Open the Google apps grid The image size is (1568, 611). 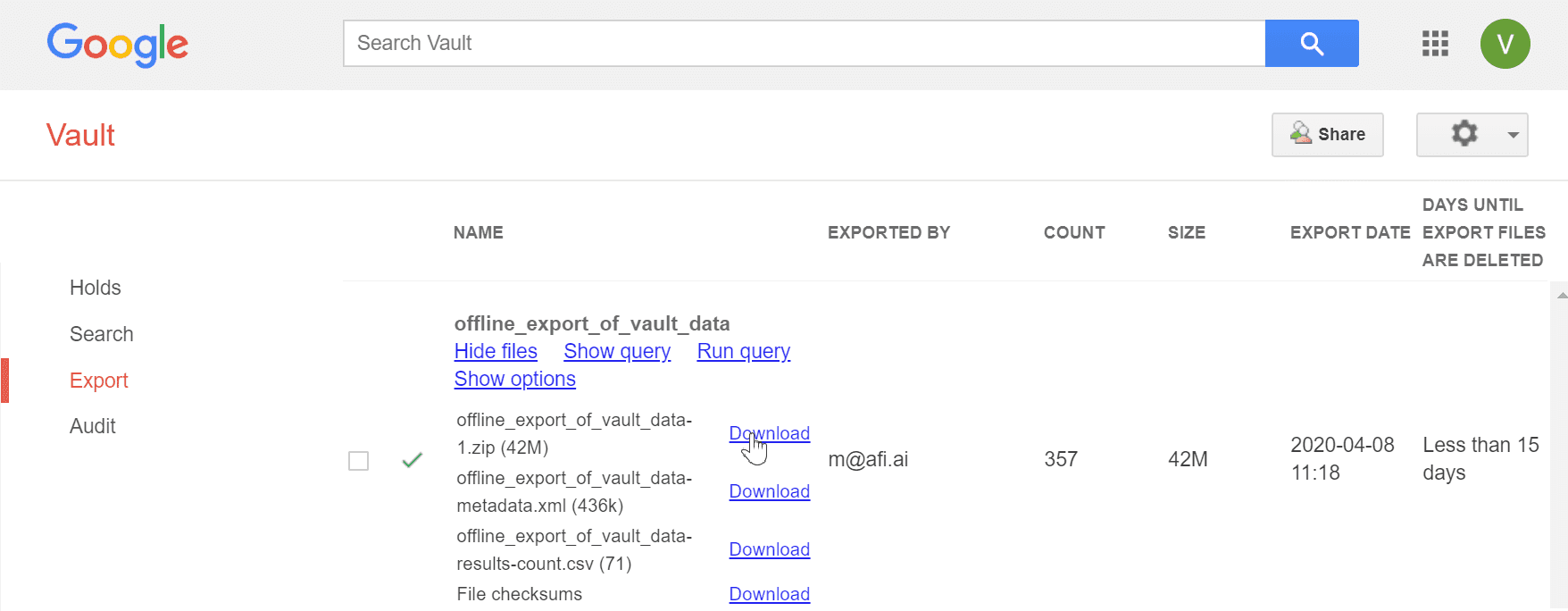point(1434,43)
